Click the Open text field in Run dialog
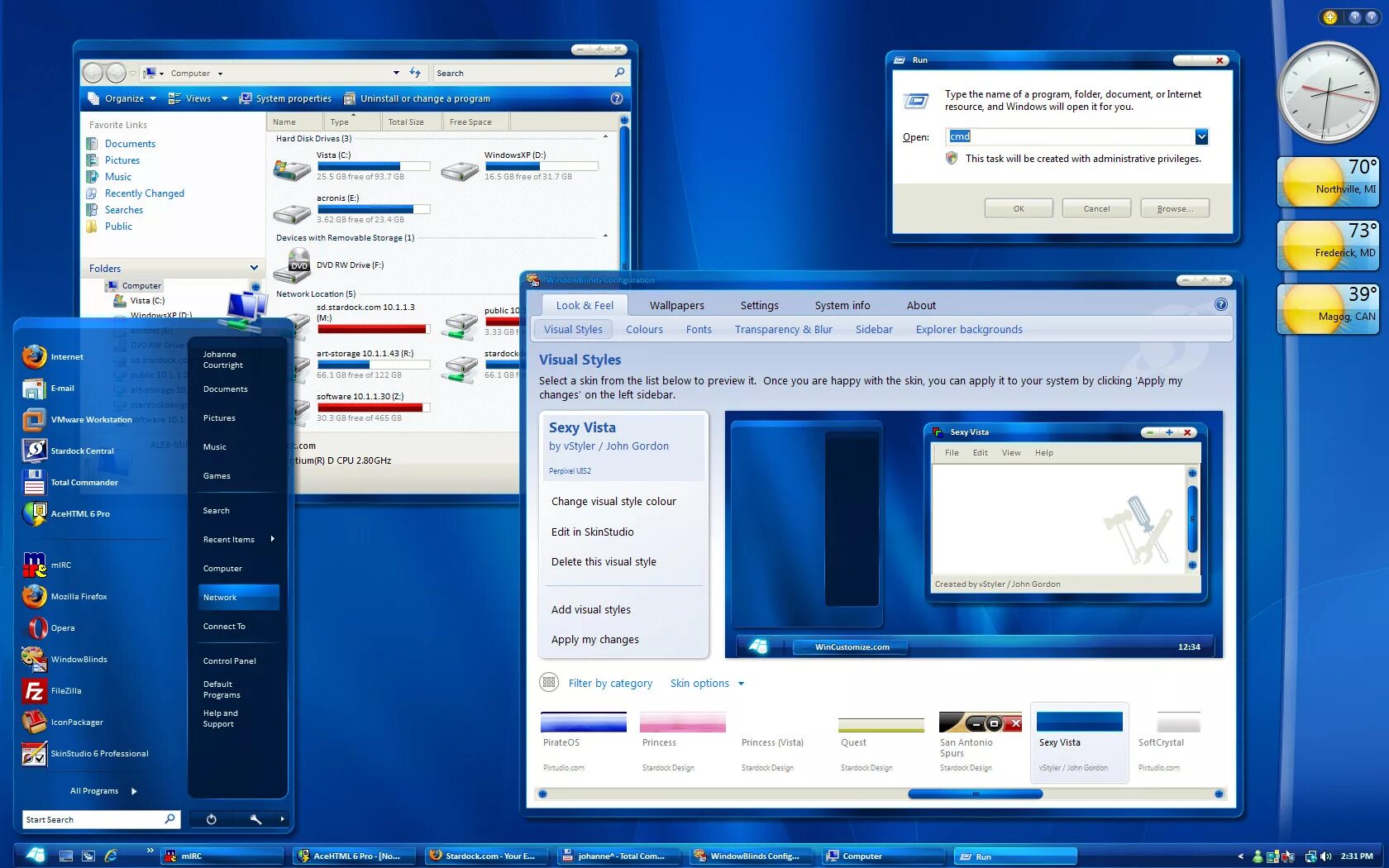This screenshot has width=1389, height=868. tap(1071, 136)
